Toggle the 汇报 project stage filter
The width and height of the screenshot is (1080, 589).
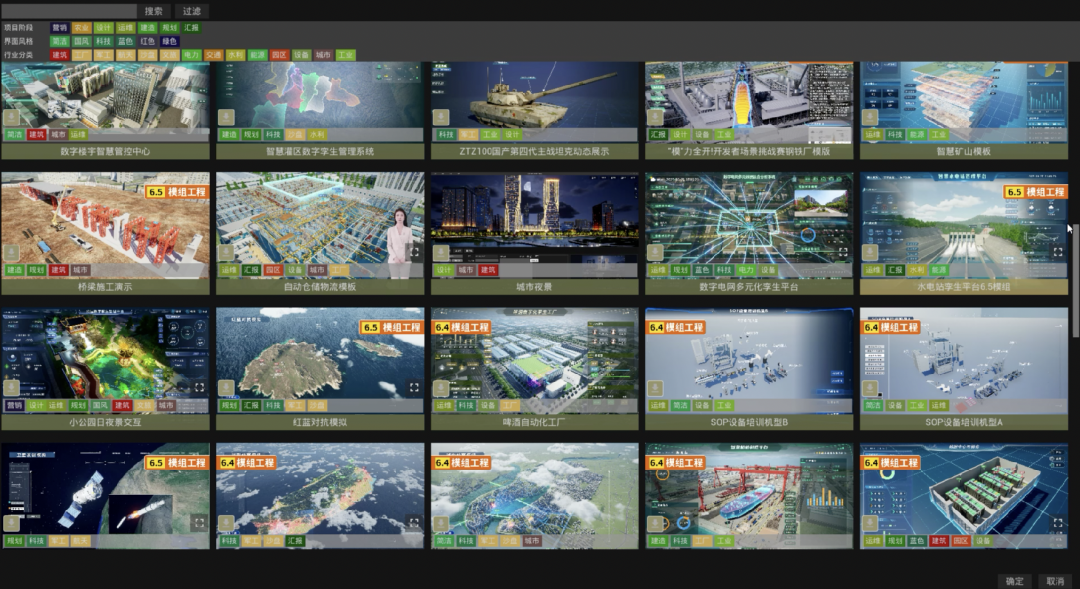click(191, 28)
